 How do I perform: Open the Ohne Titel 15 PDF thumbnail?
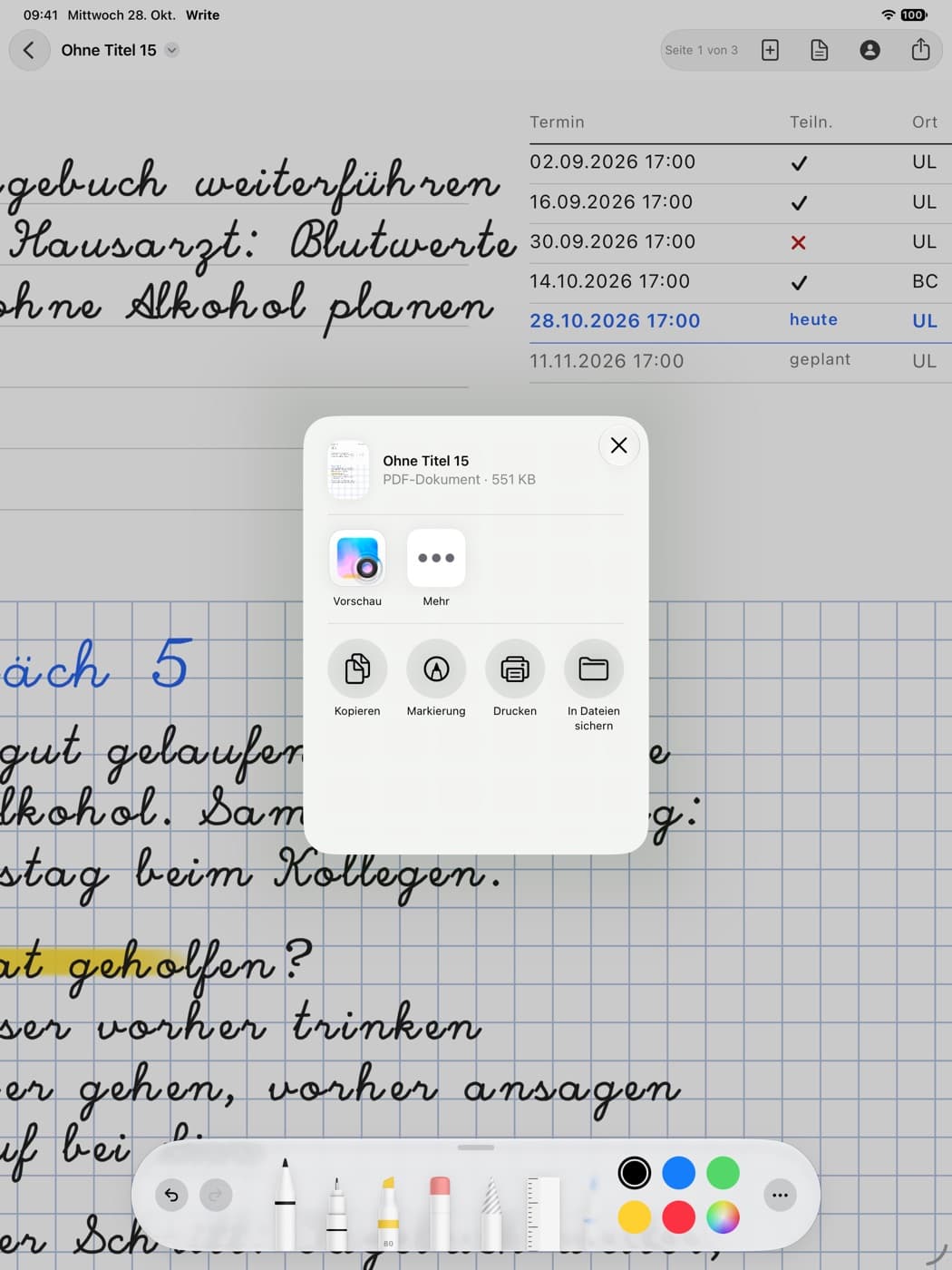[x=348, y=470]
